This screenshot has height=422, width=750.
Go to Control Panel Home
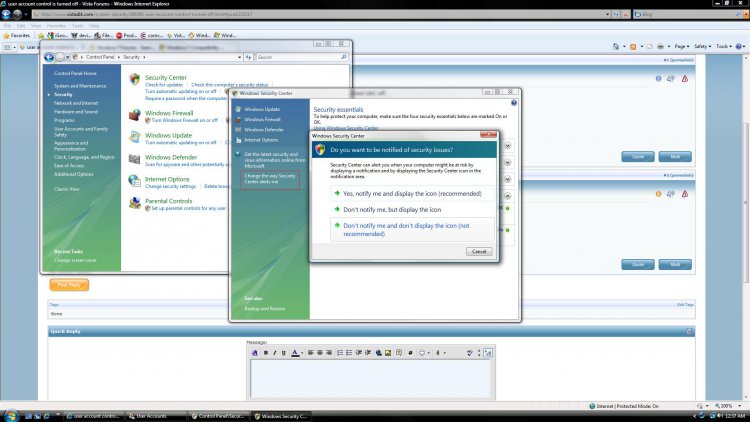[75, 74]
